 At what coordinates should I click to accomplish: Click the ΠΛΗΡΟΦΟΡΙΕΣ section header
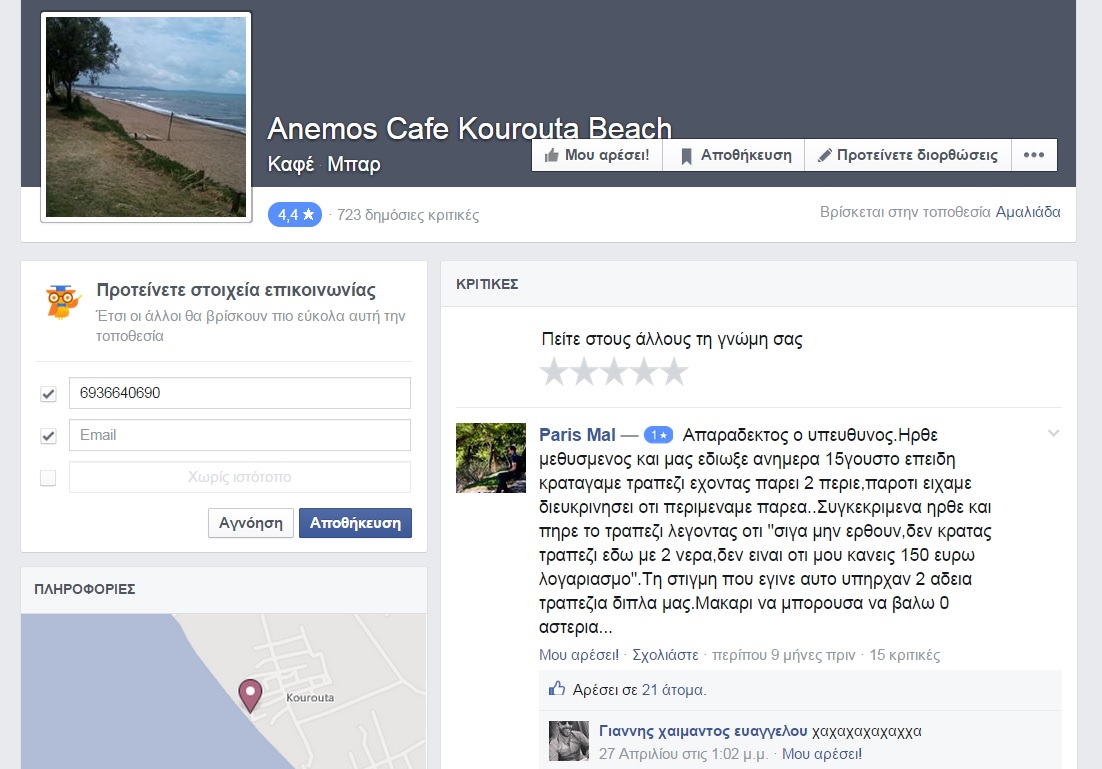click(x=85, y=589)
